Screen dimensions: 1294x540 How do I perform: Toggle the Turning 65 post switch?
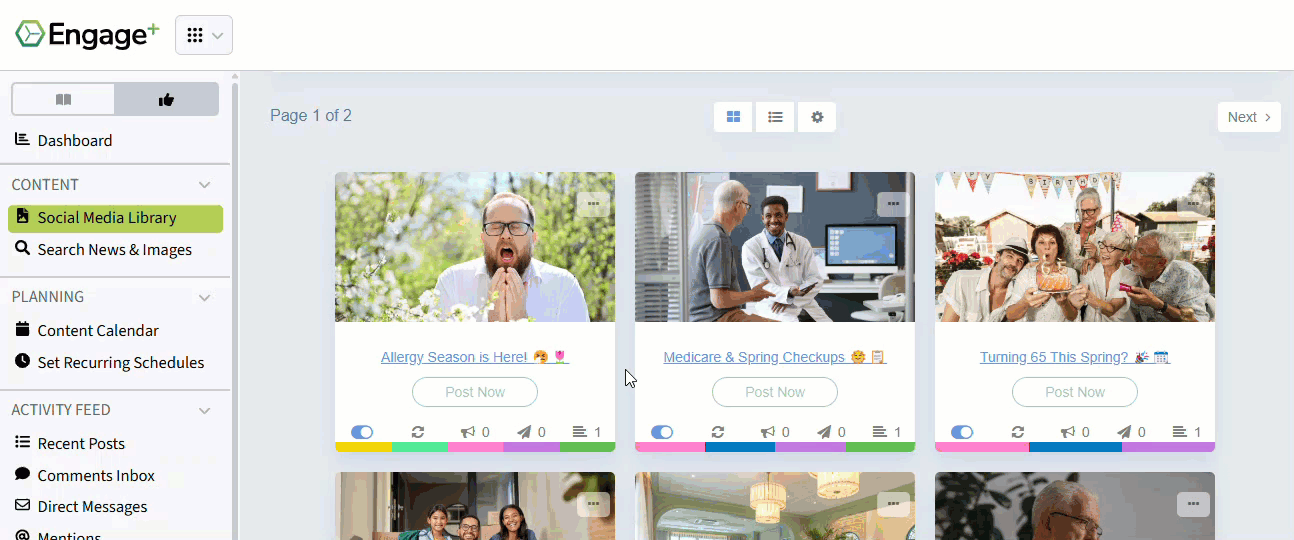click(x=962, y=432)
